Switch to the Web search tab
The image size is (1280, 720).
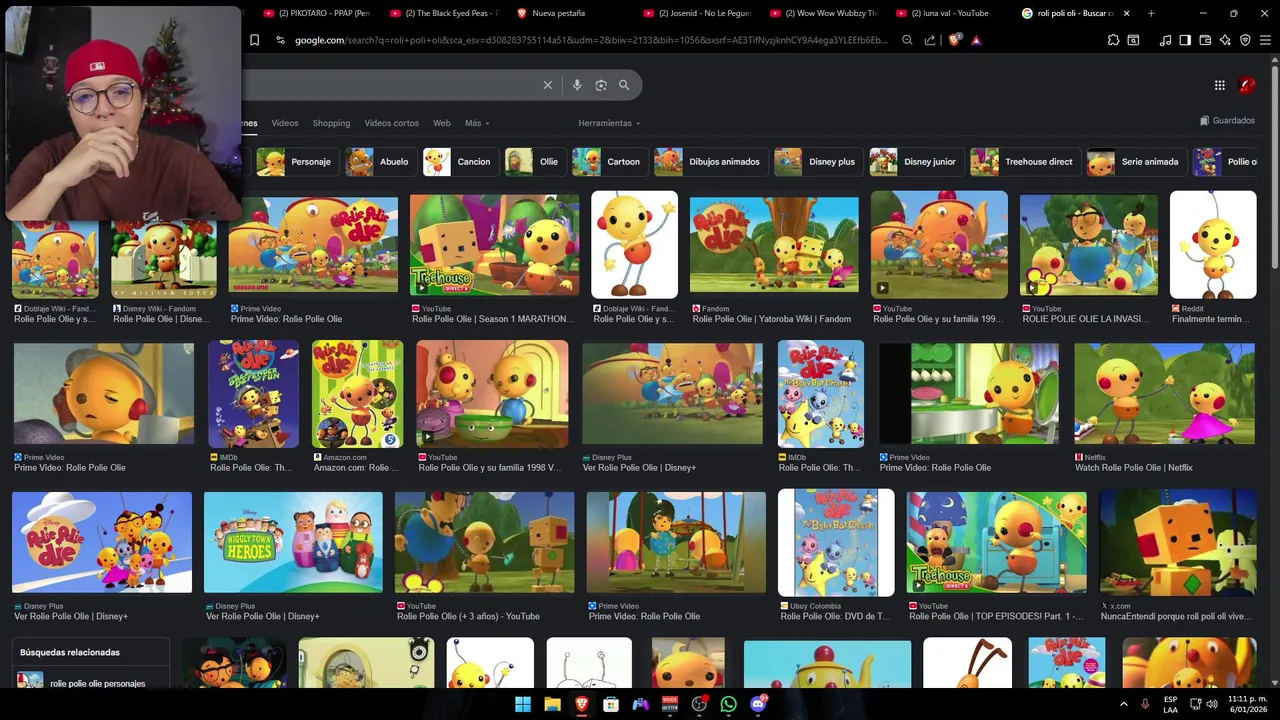pos(442,123)
